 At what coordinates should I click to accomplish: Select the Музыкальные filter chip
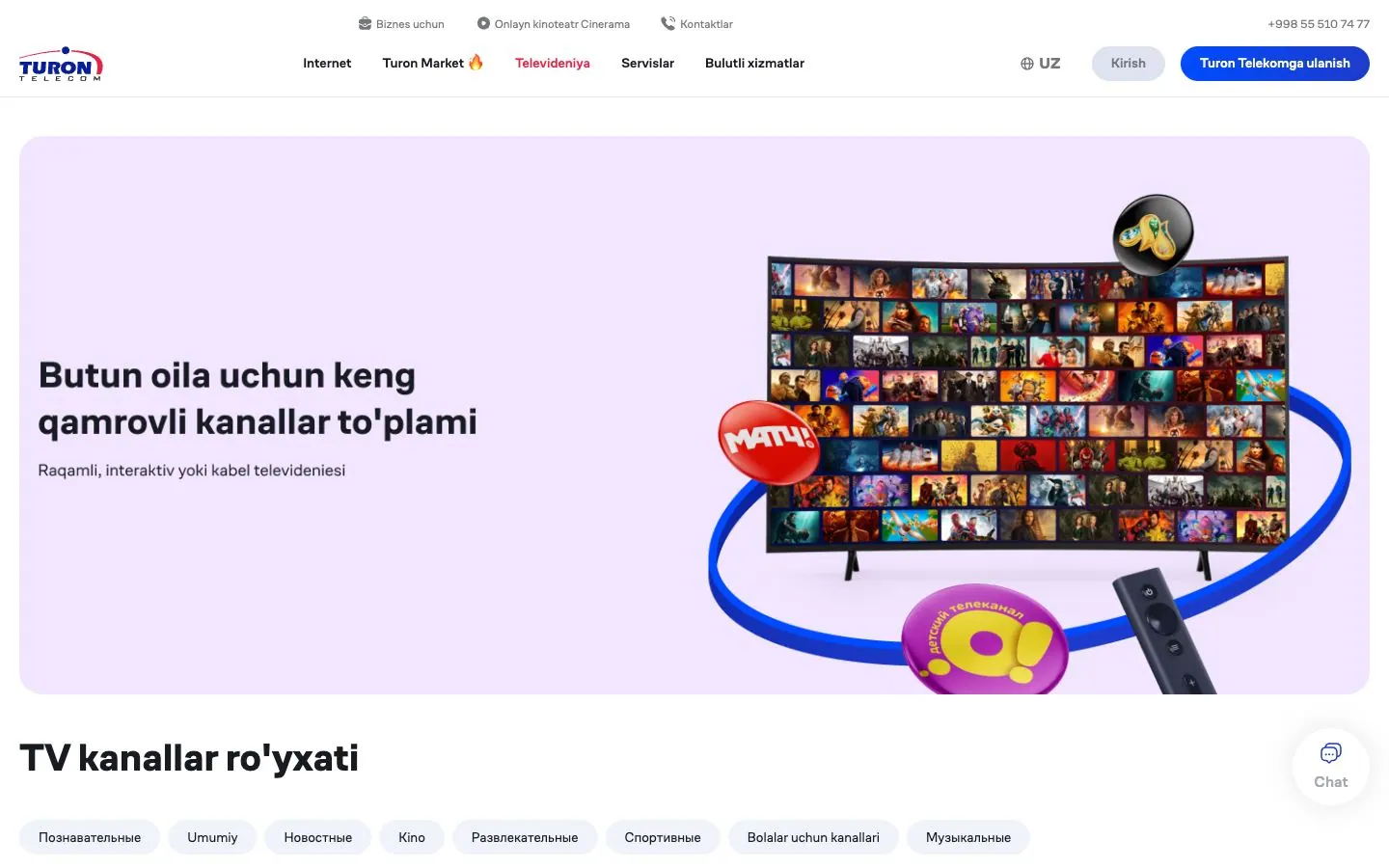[968, 837]
